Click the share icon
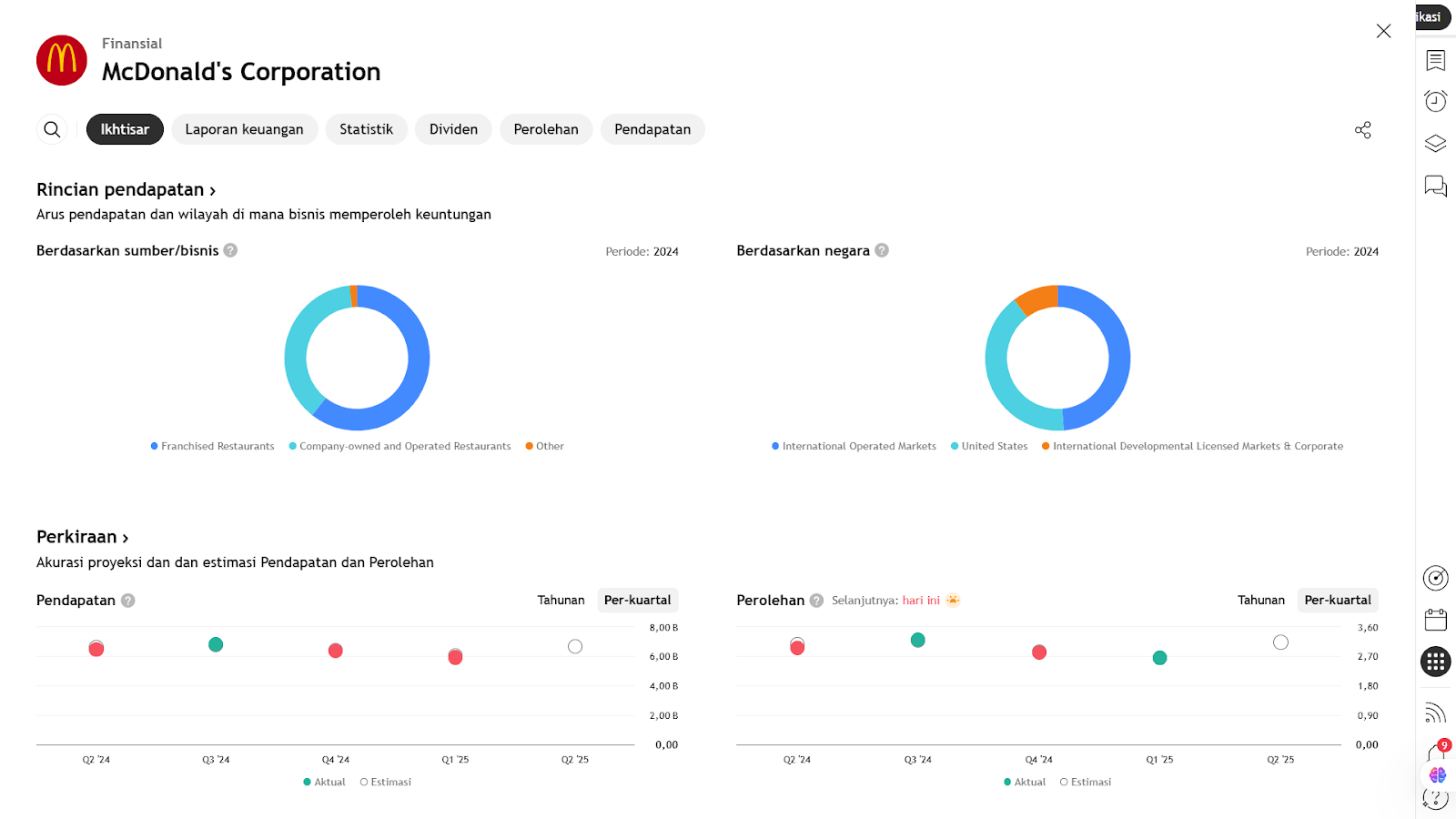1456x819 pixels. [x=1362, y=130]
